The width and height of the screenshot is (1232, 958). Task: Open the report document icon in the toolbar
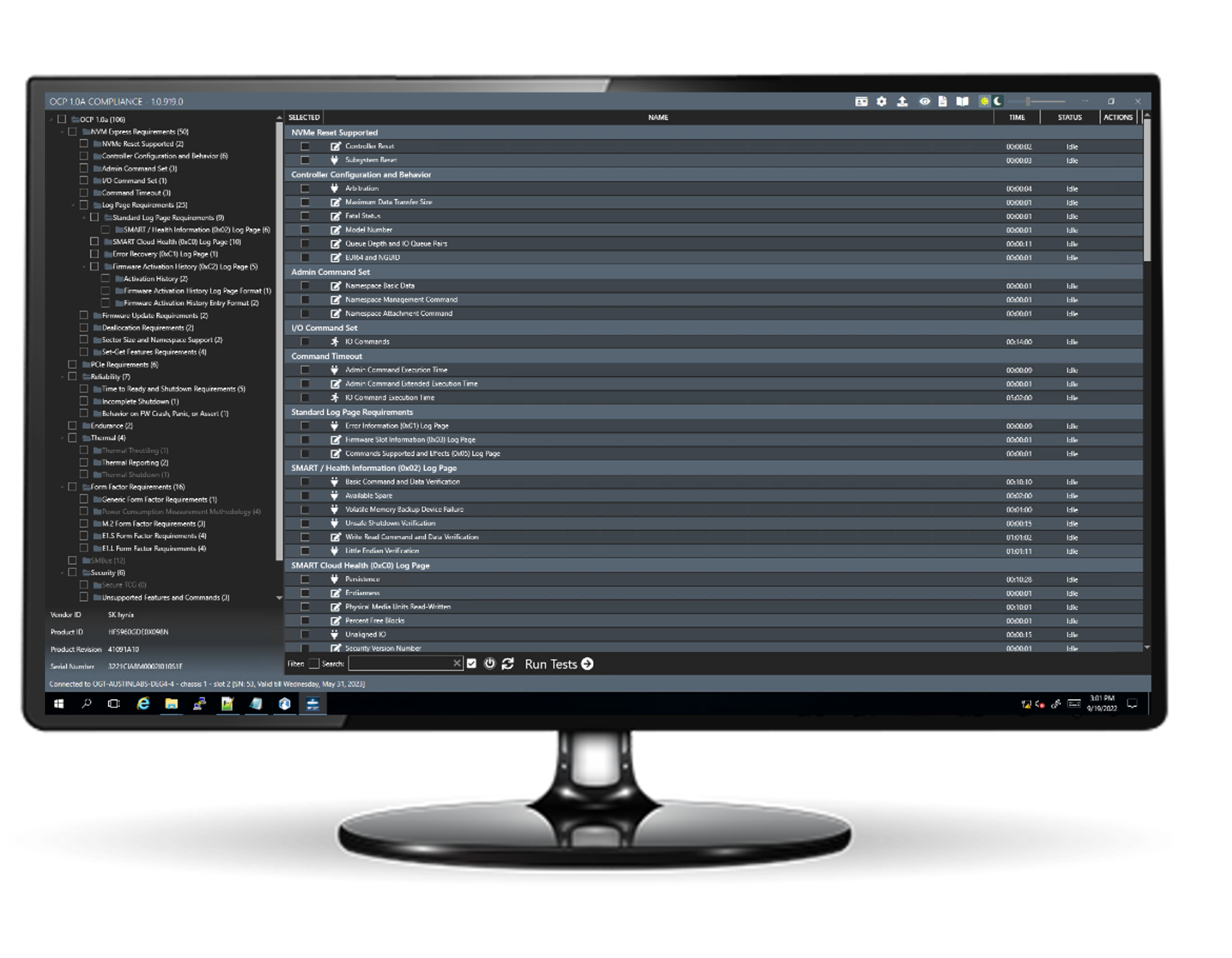click(943, 101)
